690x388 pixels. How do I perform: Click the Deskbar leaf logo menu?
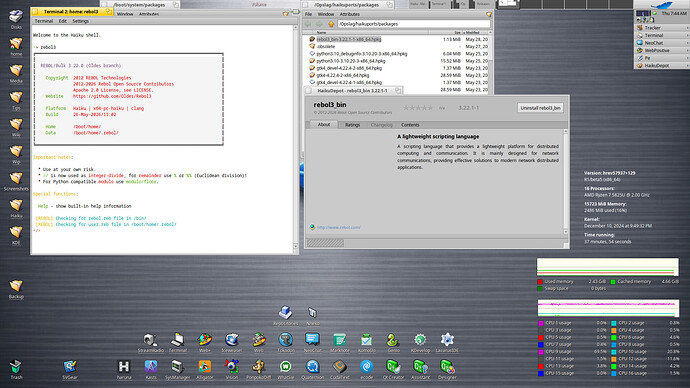click(x=661, y=5)
